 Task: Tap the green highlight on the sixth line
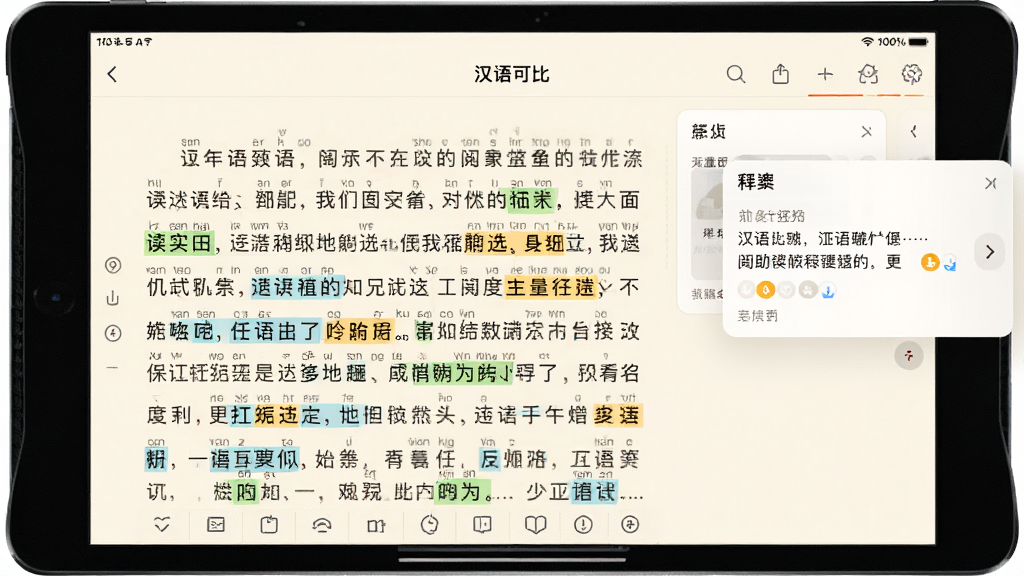[462, 373]
